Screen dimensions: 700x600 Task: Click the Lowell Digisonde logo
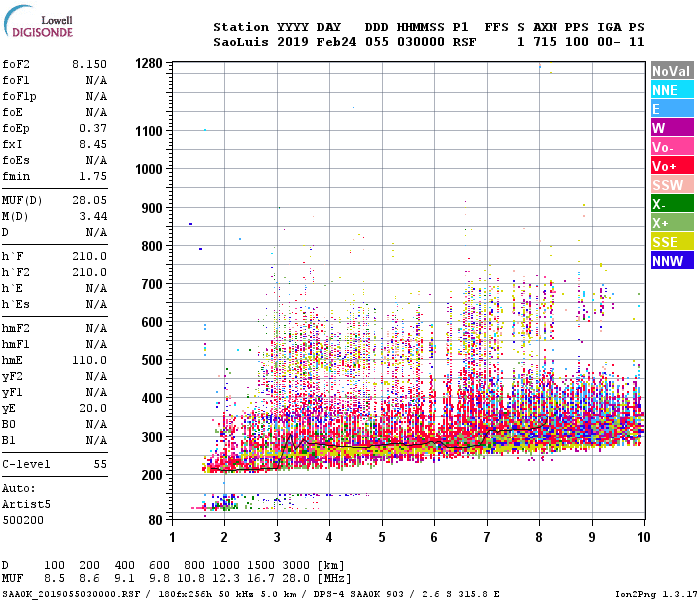[38, 22]
